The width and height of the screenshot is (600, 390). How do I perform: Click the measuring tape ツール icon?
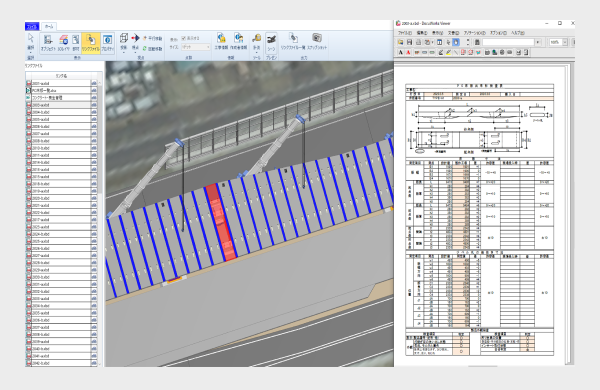pos(256,39)
